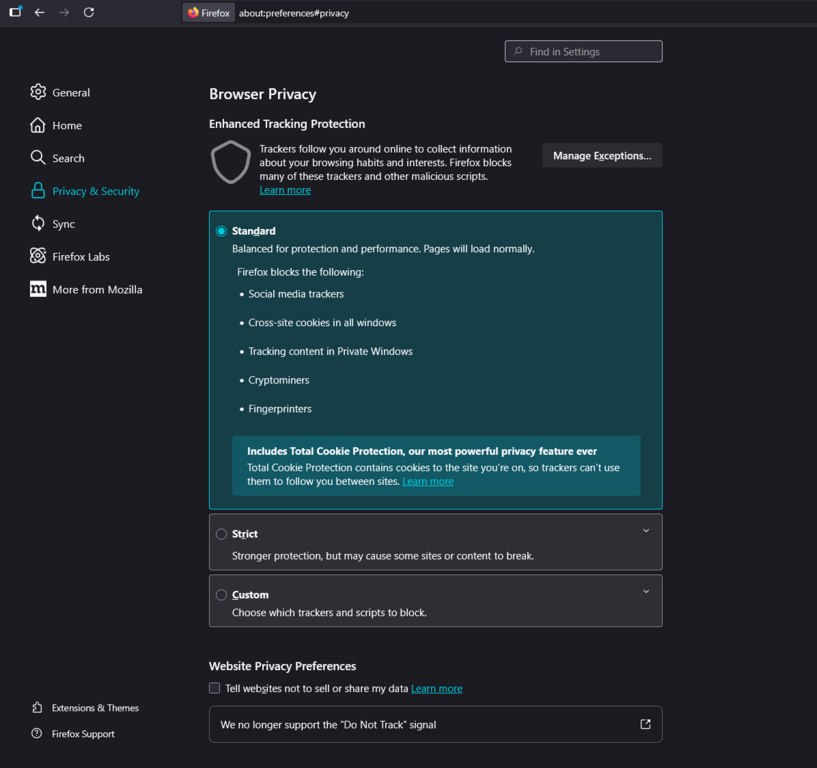
Task: Expand the Strict section chevron
Action: click(646, 531)
